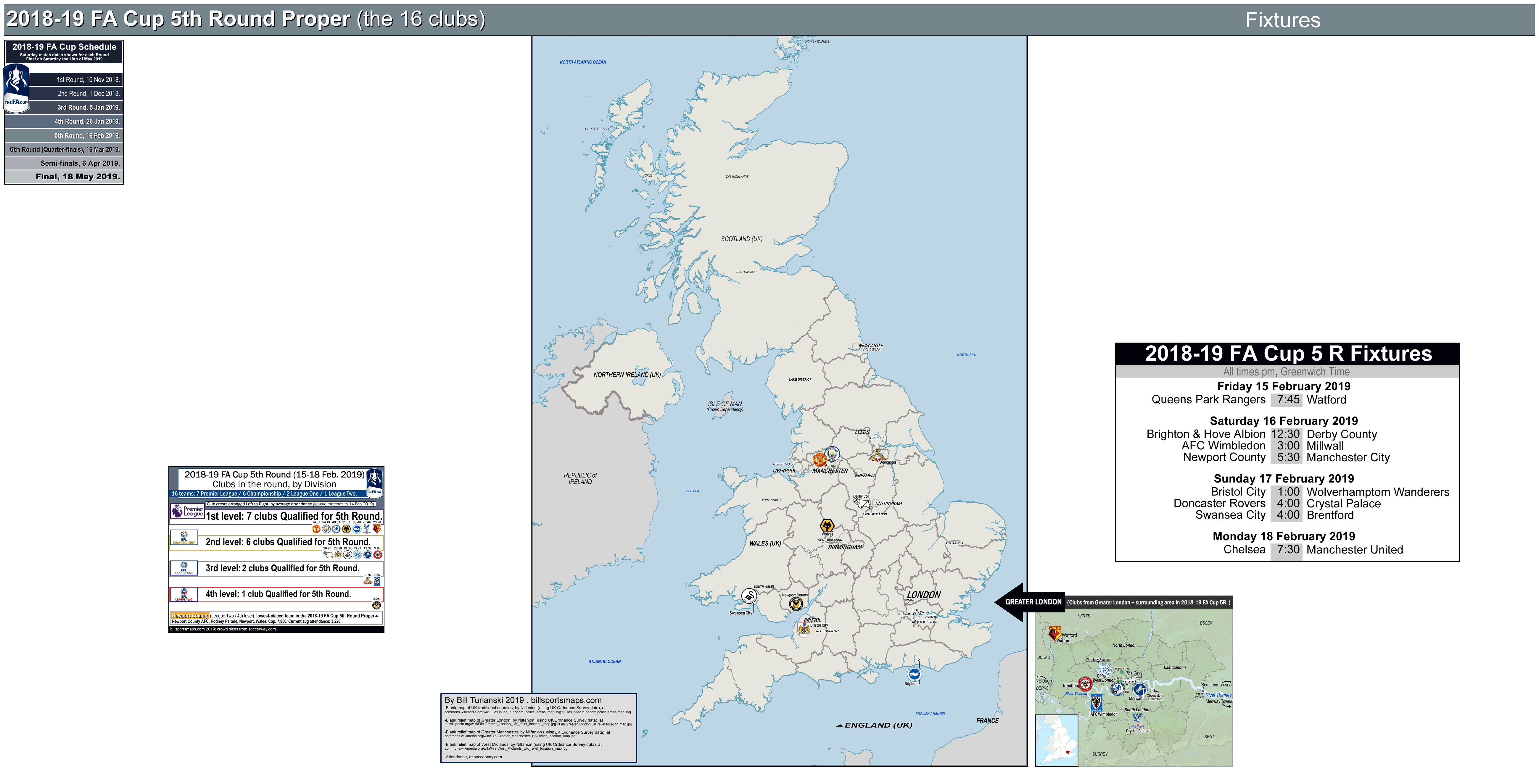Click the Watford crest in London inset
The height and width of the screenshot is (784, 1539).
(1055, 633)
